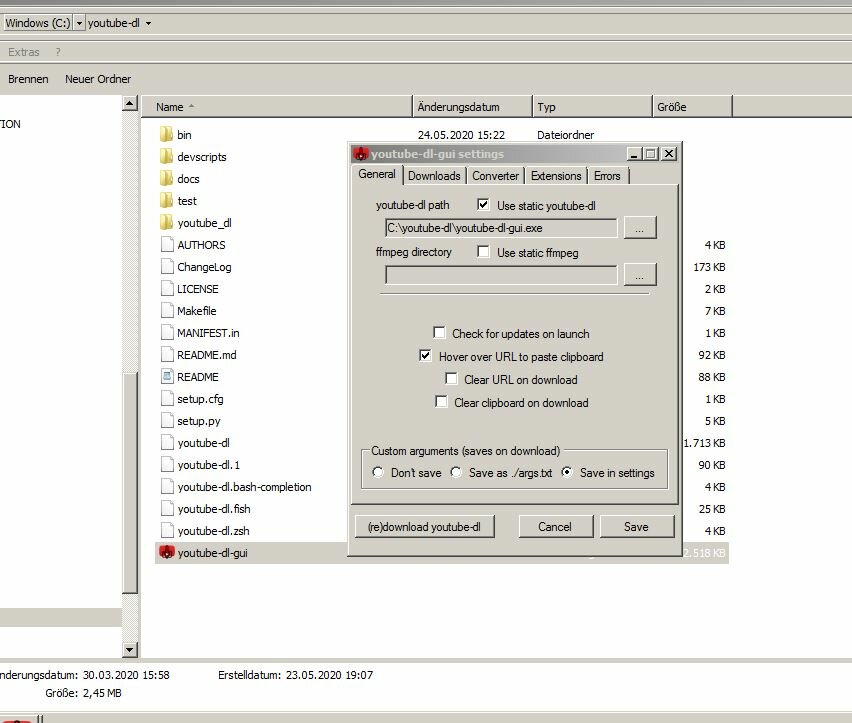Viewport: 852px width, 723px height.
Task: Click the Makefile file icon
Action: coord(167,310)
